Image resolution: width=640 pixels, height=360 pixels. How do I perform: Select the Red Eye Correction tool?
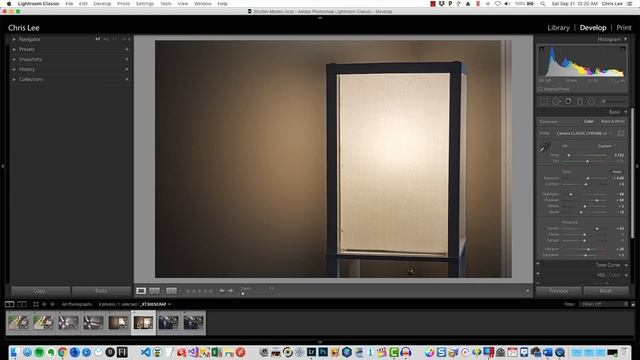[568, 101]
